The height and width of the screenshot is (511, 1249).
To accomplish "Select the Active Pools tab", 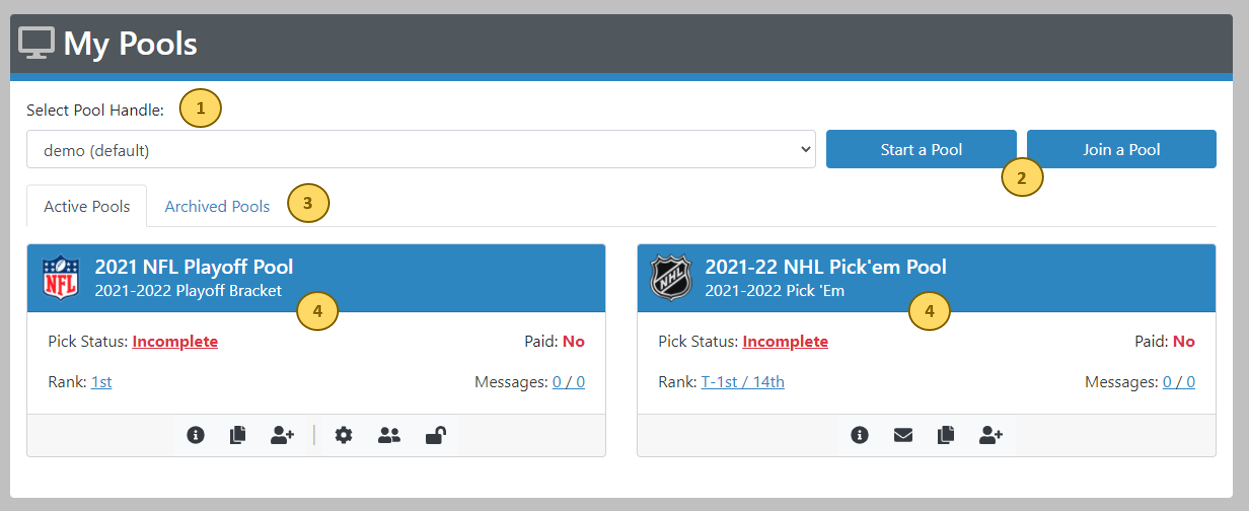I will pos(87,207).
